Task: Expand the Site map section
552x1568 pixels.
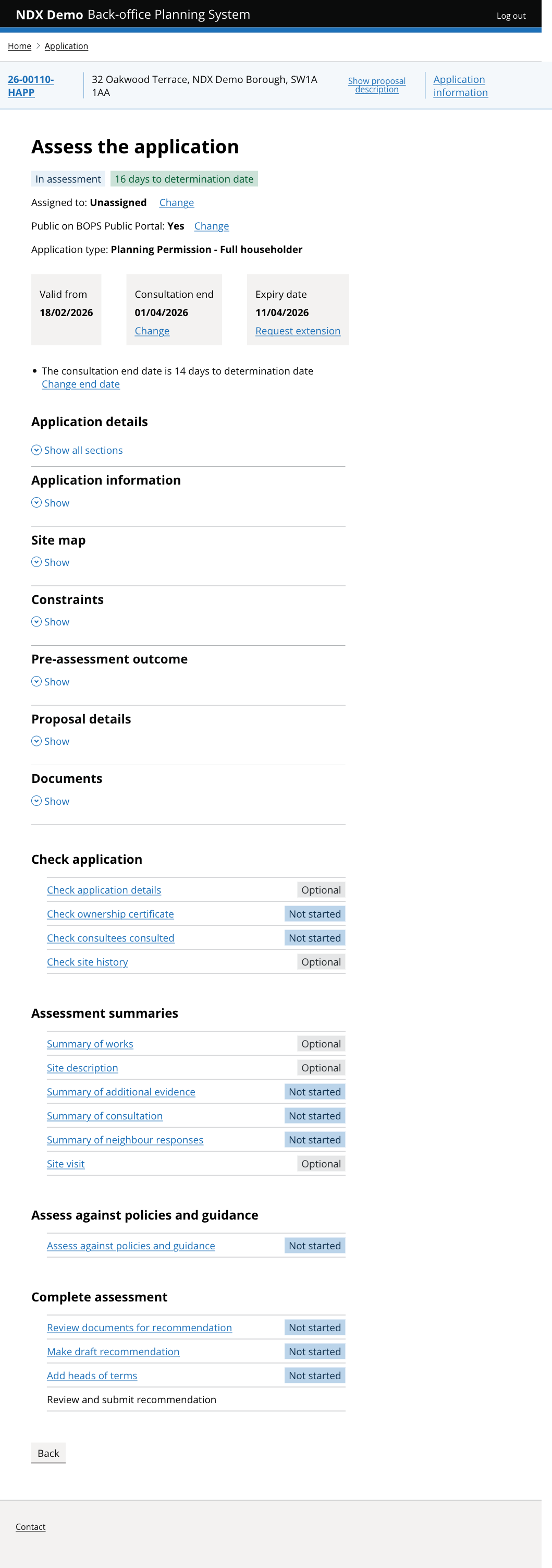Action: coord(51,562)
